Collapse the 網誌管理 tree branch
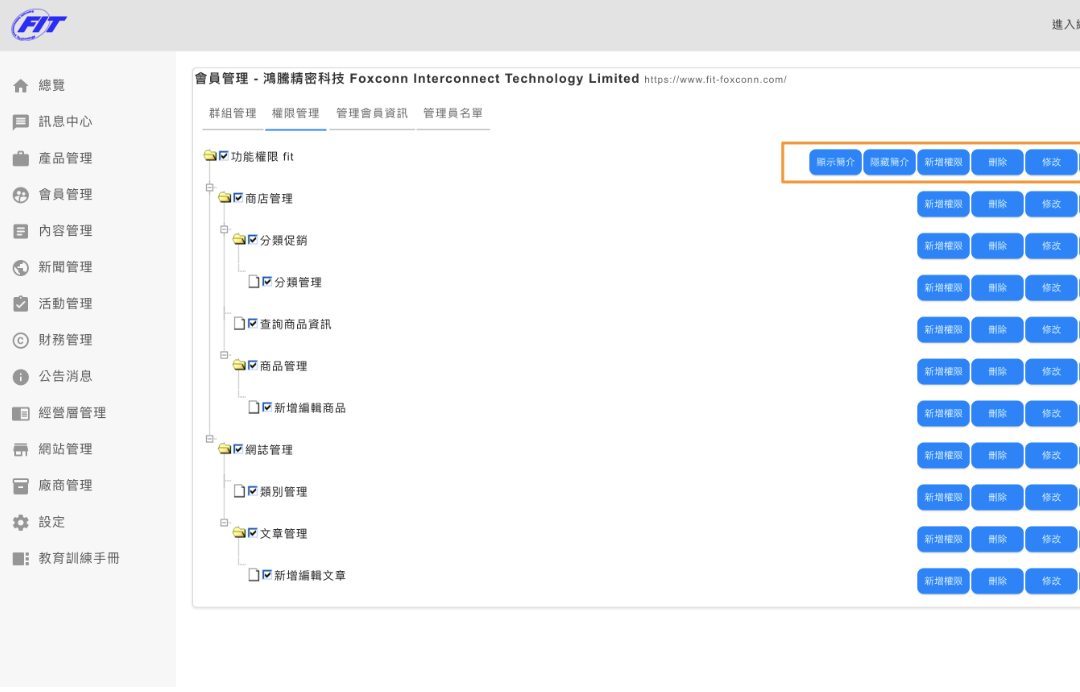 point(210,439)
